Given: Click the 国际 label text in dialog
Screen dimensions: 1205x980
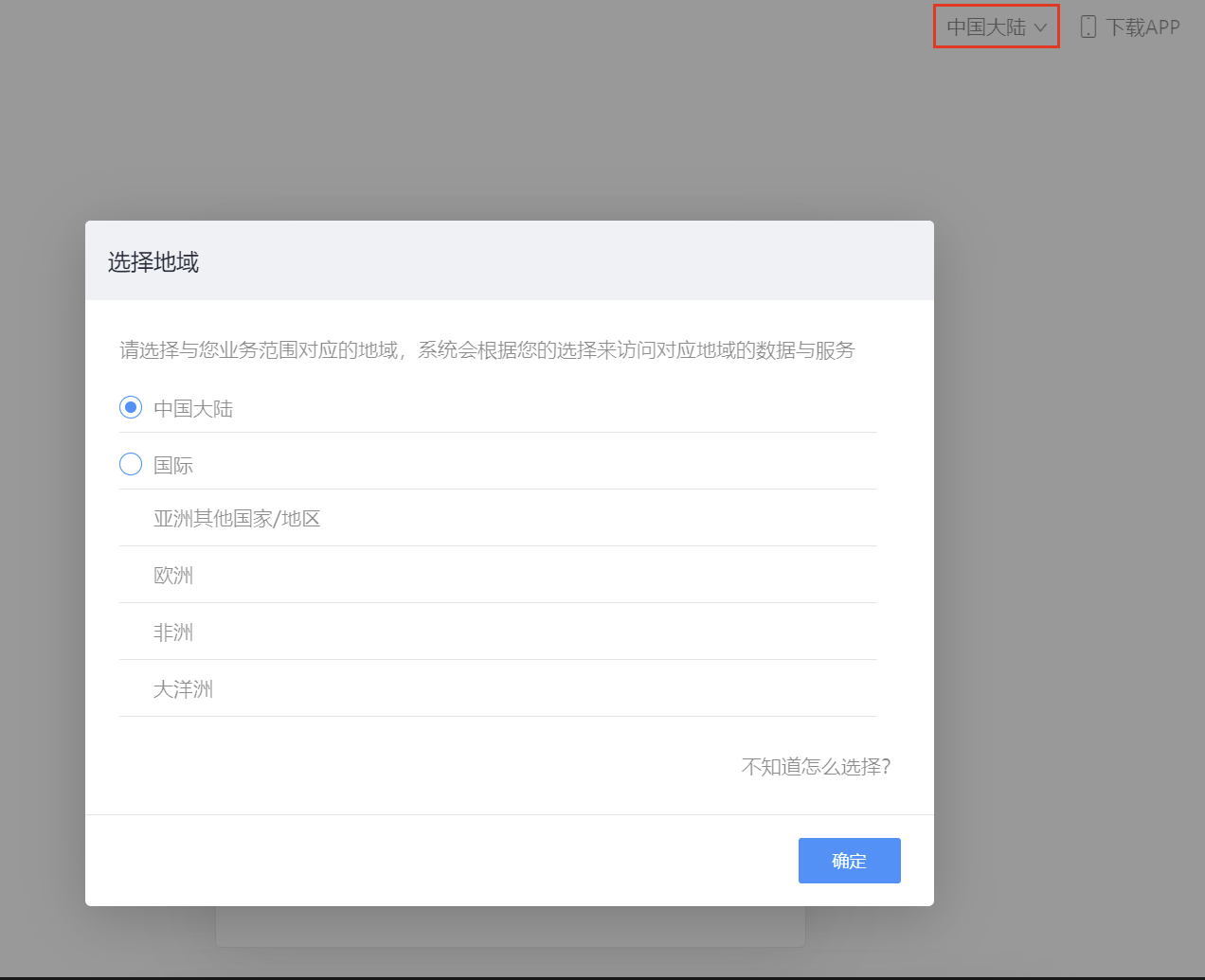Looking at the screenshot, I should pos(173,466).
